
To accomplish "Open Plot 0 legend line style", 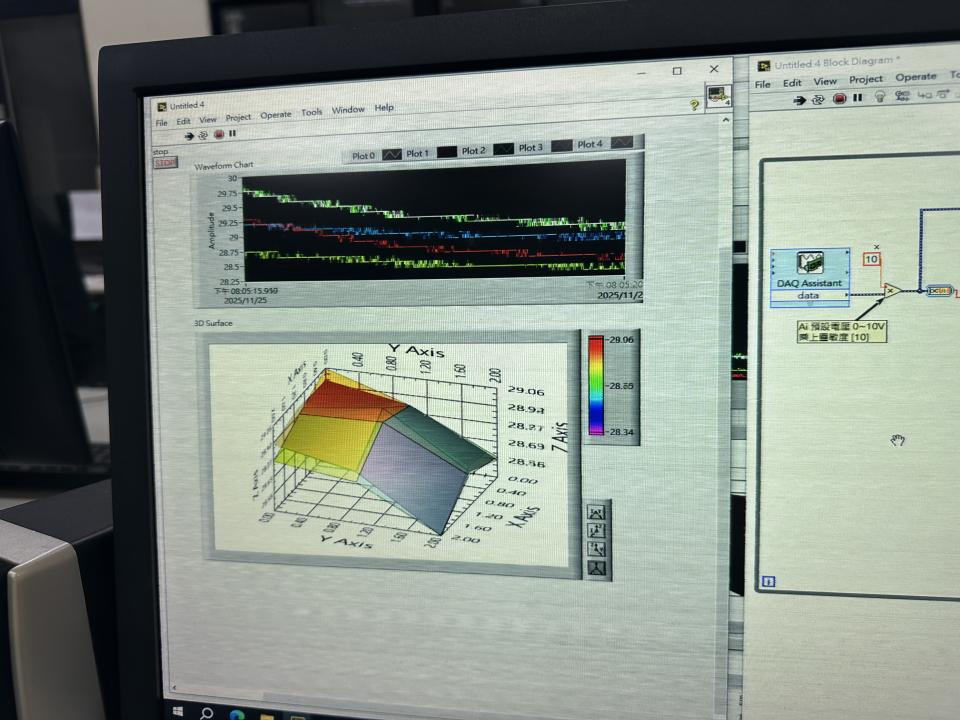I will [391, 153].
